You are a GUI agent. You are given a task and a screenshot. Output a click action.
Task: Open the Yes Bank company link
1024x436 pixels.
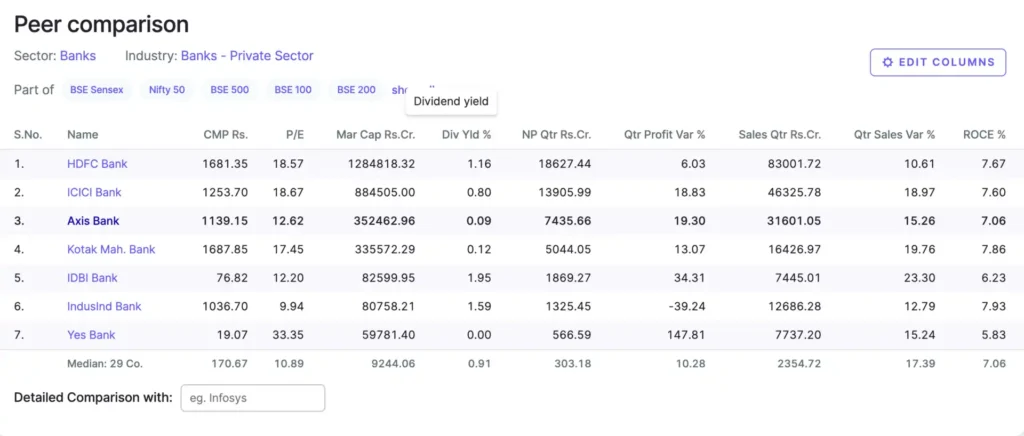pyautogui.click(x=91, y=335)
